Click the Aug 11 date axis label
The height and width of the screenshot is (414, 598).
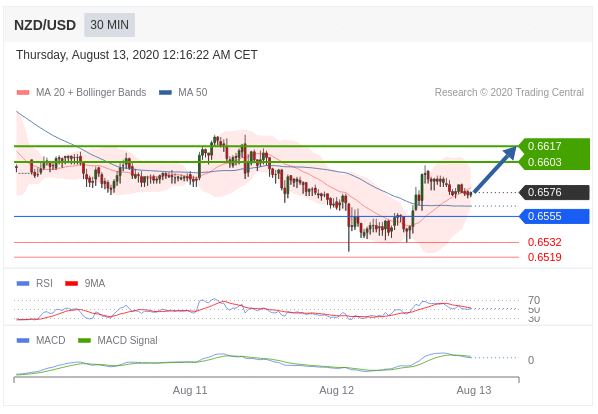pos(190,390)
